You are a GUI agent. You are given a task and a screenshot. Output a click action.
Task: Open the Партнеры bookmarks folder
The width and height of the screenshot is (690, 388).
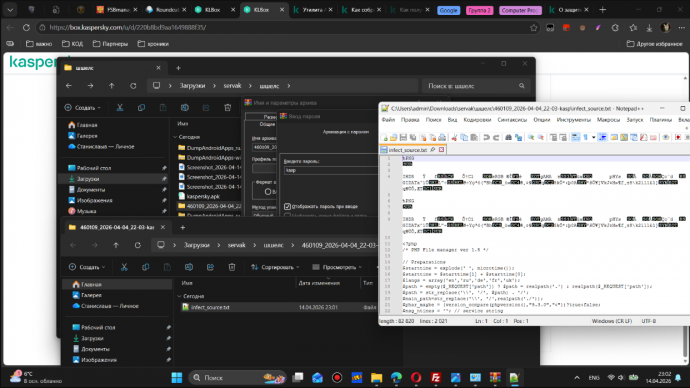111,44
